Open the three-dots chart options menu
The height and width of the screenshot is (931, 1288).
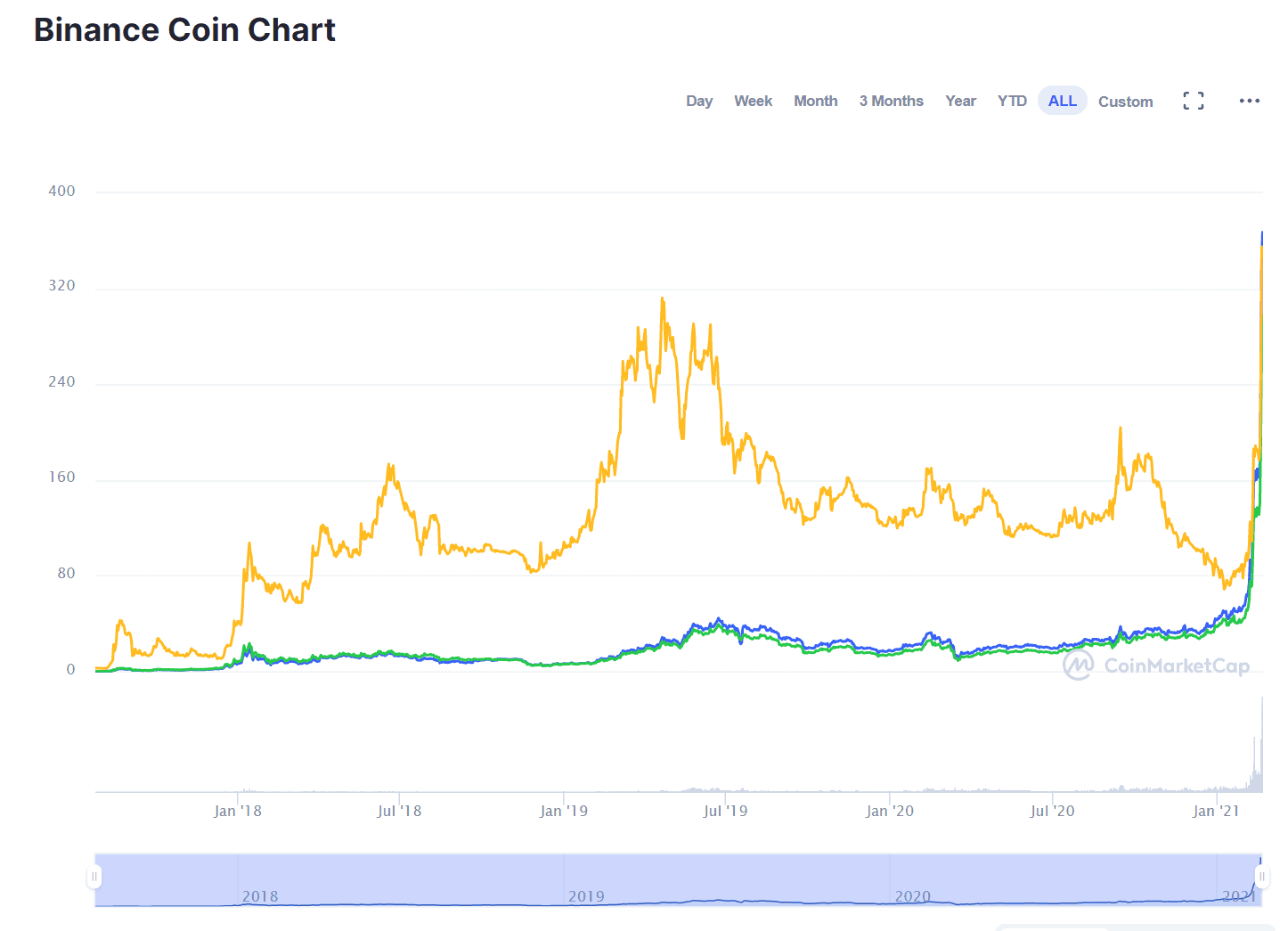pos(1250,101)
